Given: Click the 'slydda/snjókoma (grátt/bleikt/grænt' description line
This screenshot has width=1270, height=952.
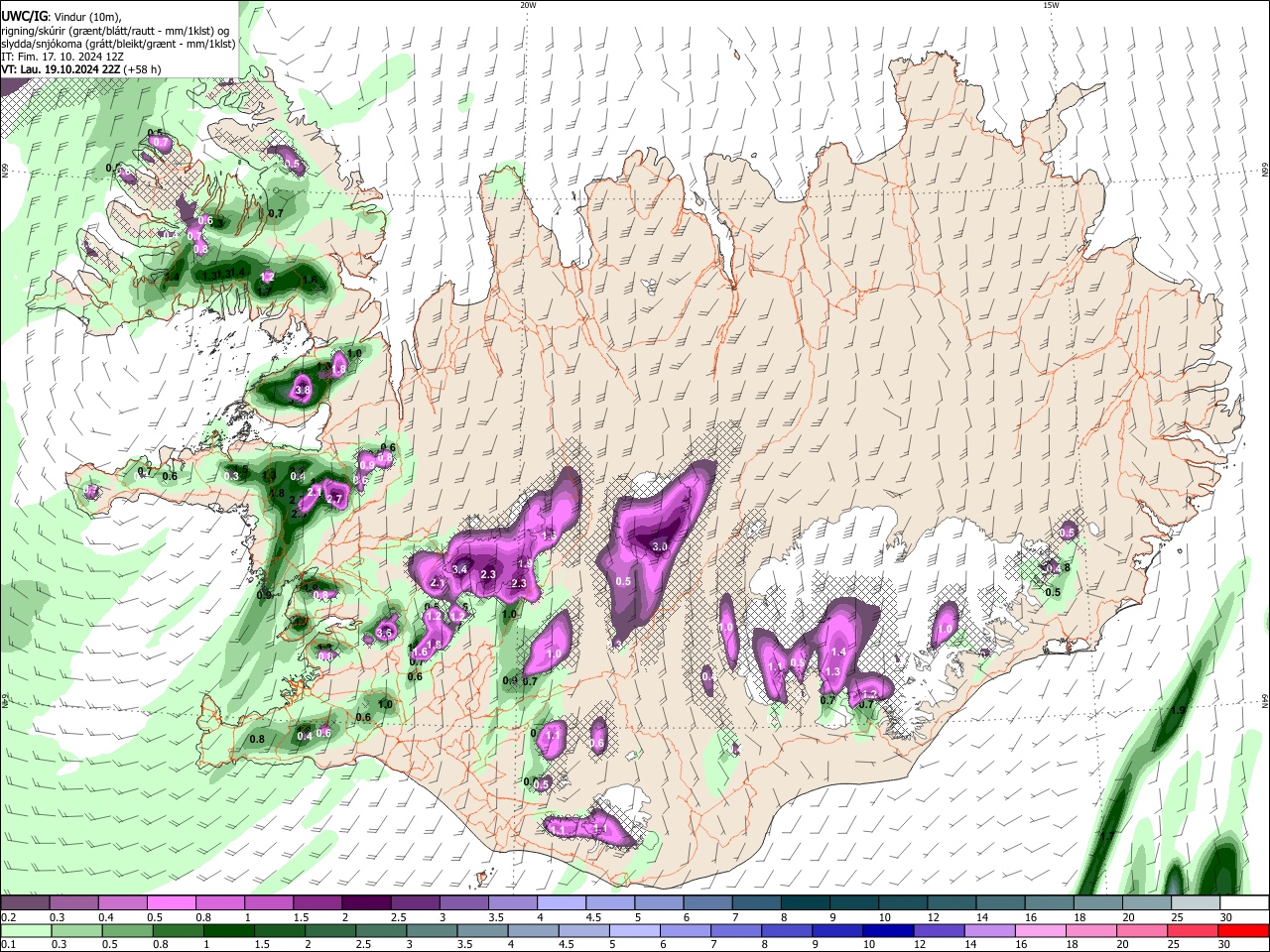Looking at the screenshot, I should (x=118, y=44).
